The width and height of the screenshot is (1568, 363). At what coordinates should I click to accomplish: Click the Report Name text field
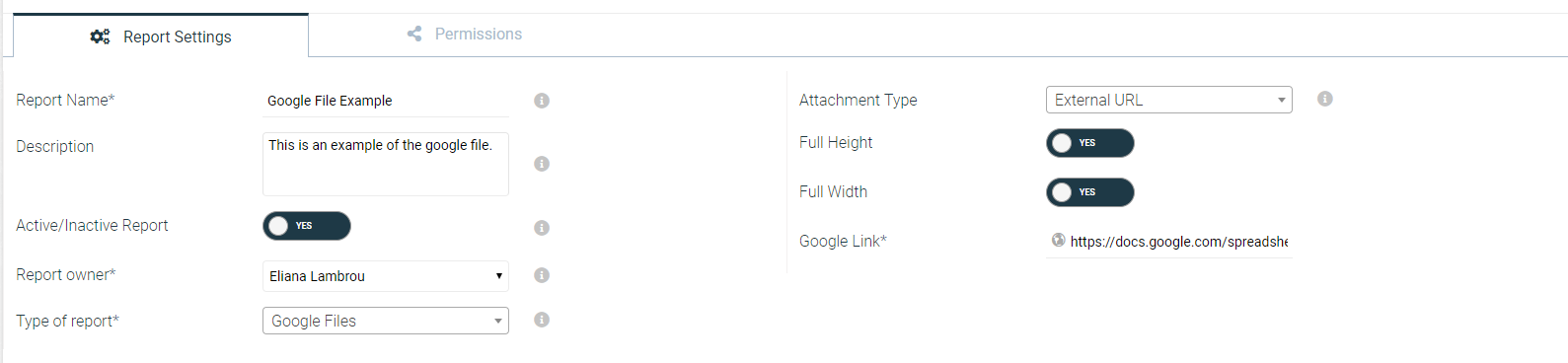[x=386, y=101]
